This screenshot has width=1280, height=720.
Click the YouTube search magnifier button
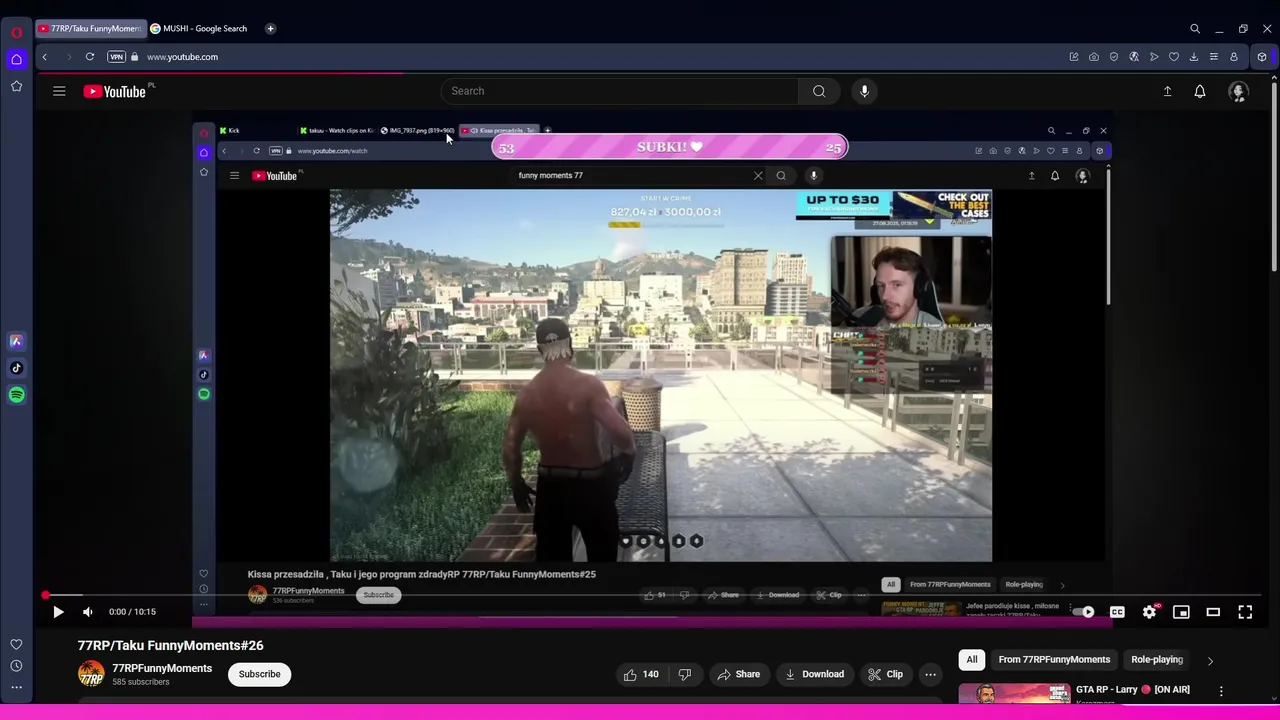click(819, 91)
